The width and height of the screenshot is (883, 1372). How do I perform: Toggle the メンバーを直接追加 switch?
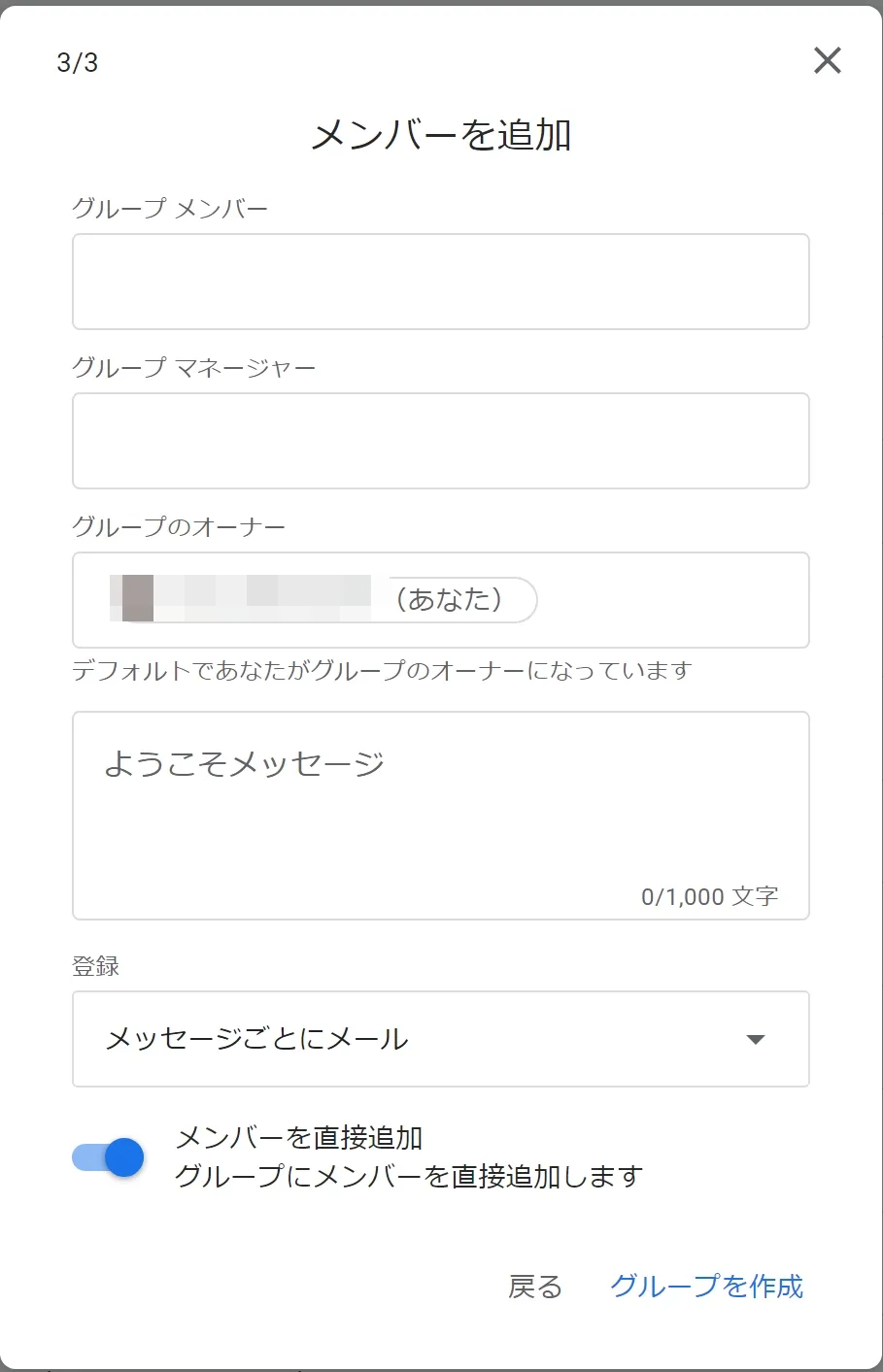pos(109,1157)
